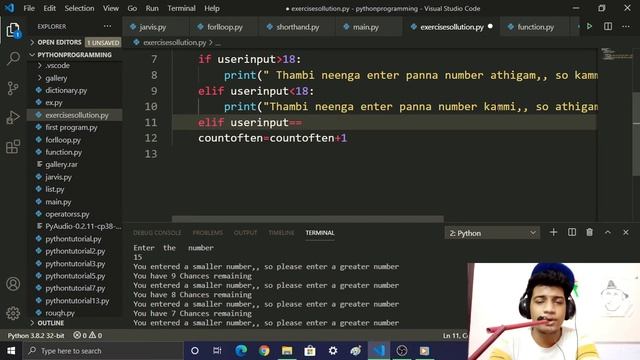Image resolution: width=640 pixels, height=360 pixels.
Task: Open the Edit menu
Action: [49, 8]
